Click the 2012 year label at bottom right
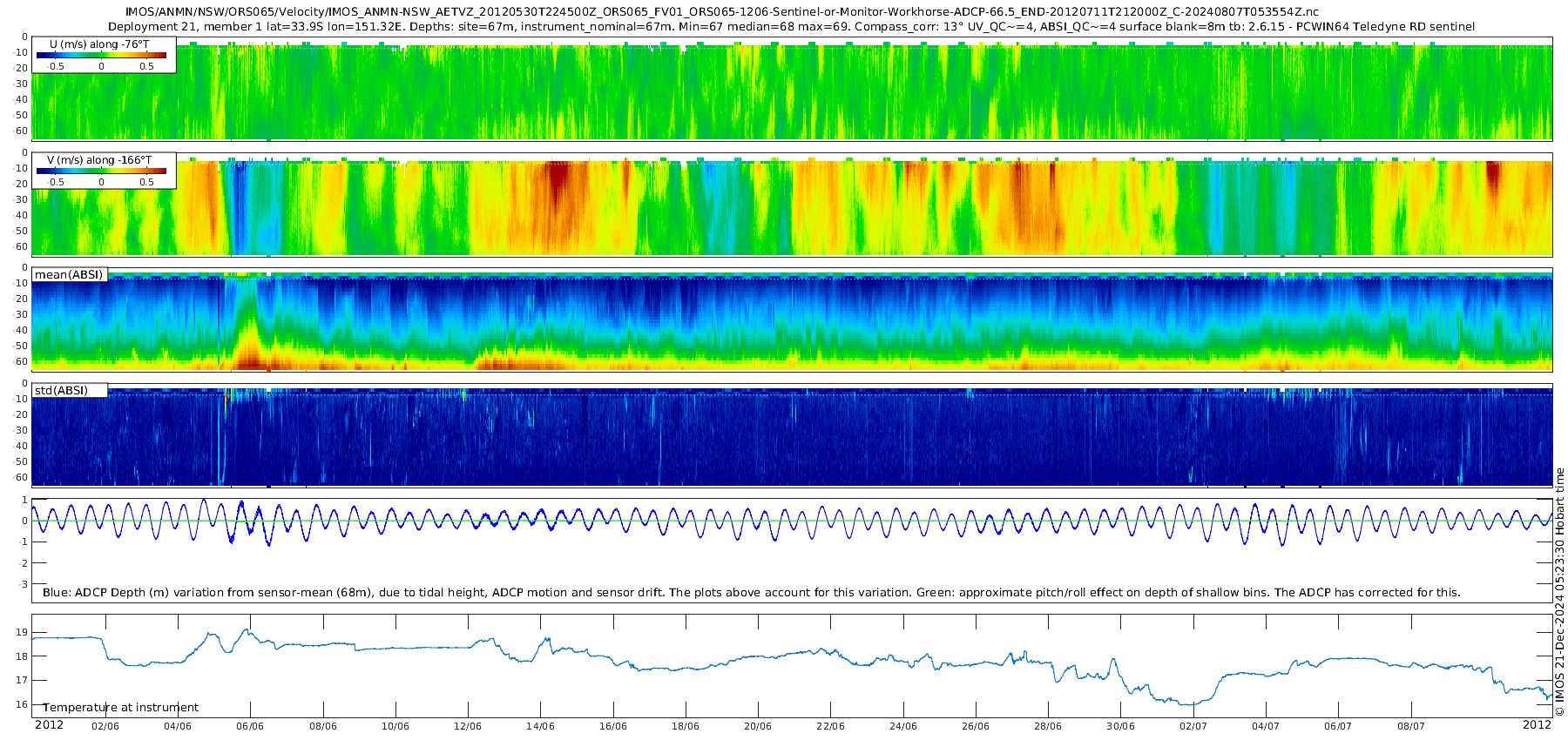The image size is (1568, 740). pos(1537,725)
